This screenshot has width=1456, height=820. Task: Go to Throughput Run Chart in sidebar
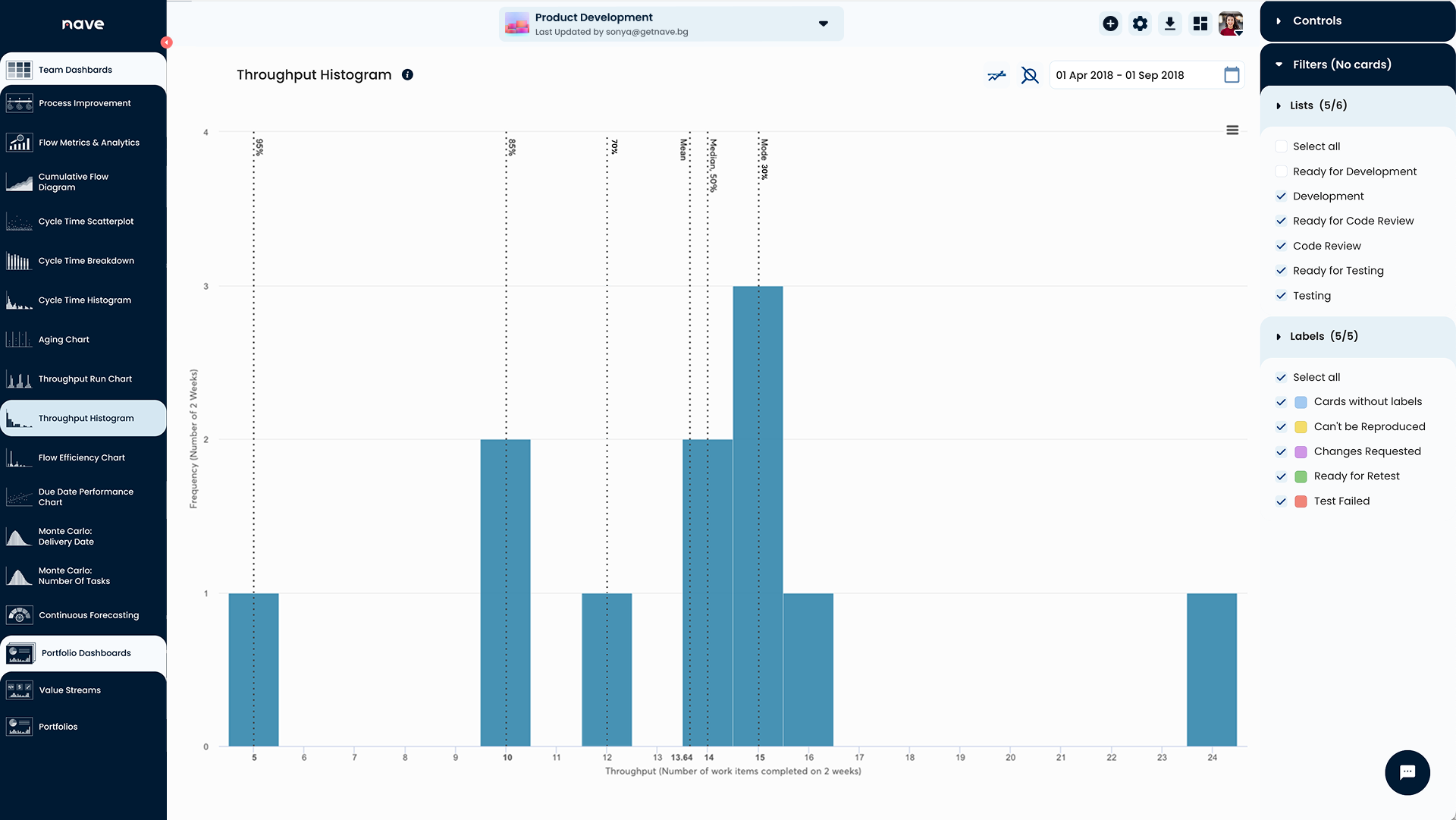tap(85, 379)
